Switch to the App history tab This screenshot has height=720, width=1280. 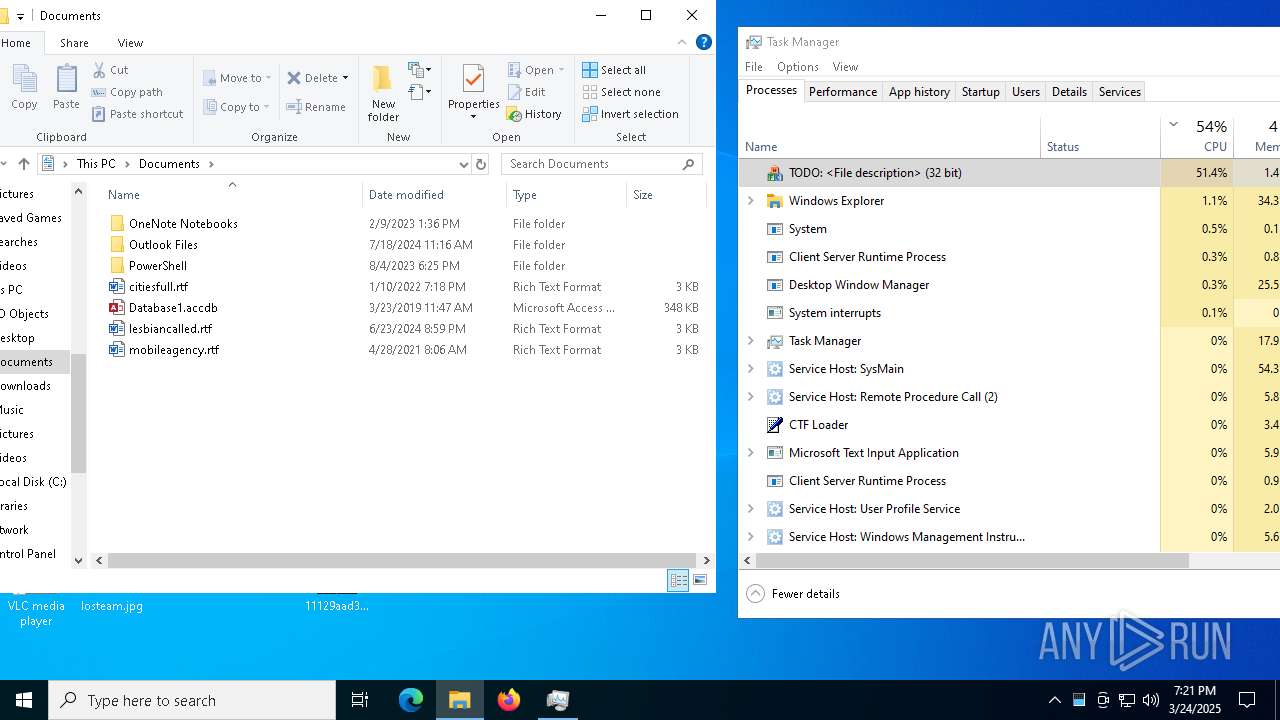point(919,92)
